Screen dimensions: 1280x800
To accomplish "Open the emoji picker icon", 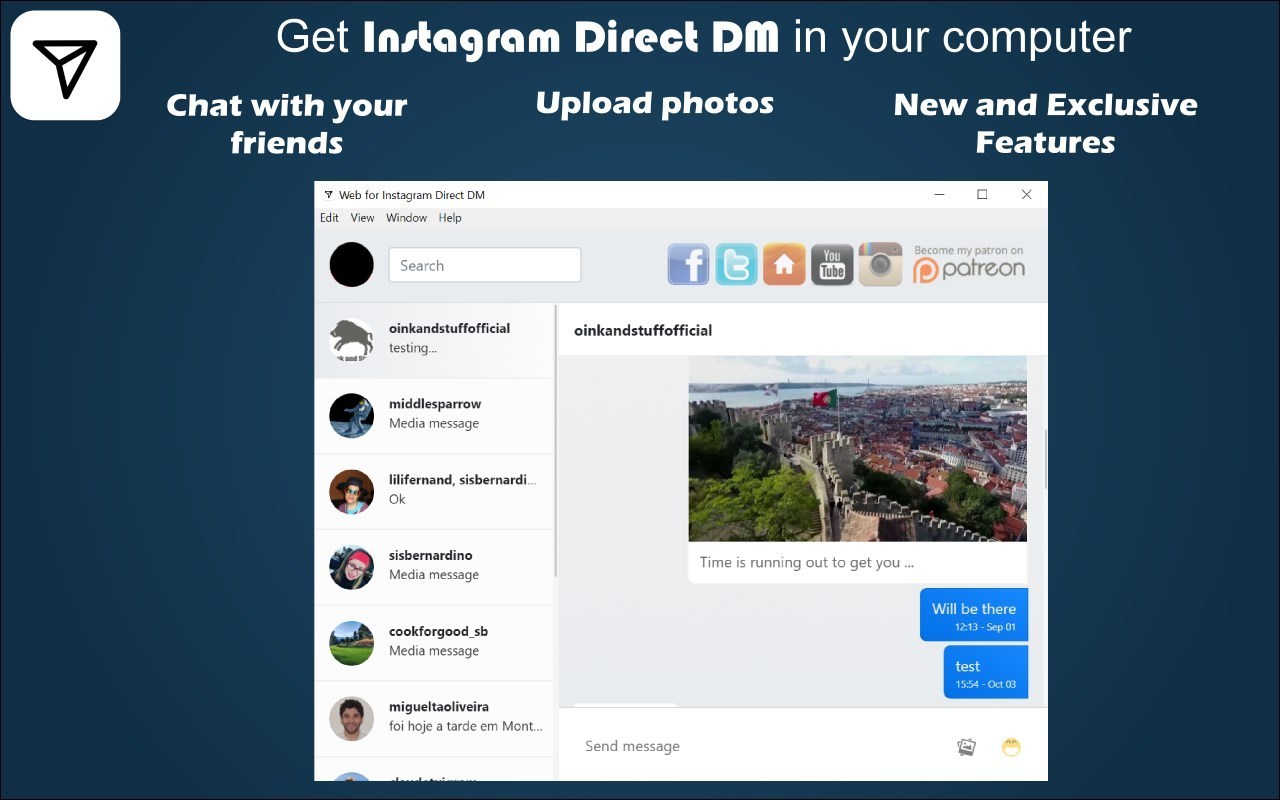I will click(x=1011, y=747).
